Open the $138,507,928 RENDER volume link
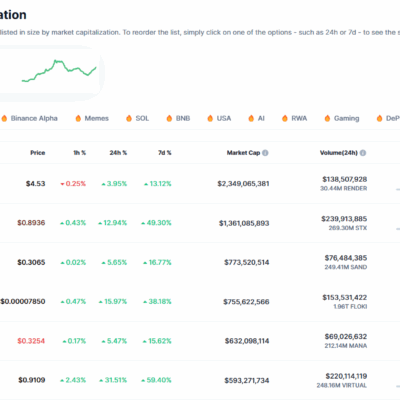 pyautogui.click(x=345, y=179)
